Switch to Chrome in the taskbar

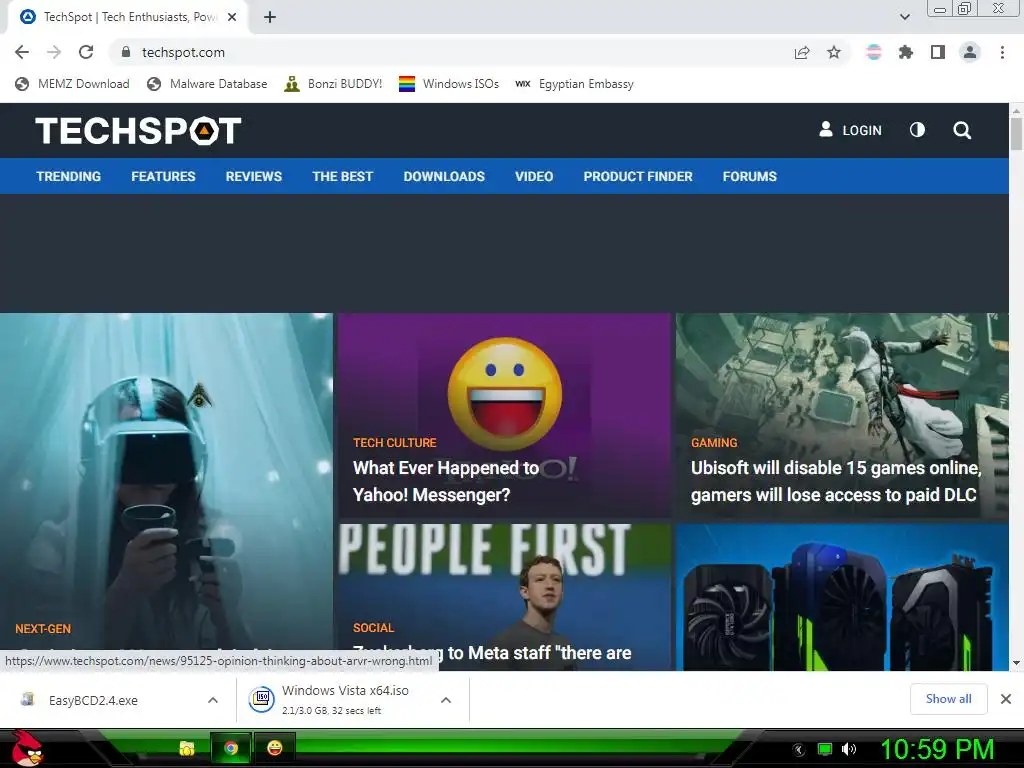click(231, 748)
